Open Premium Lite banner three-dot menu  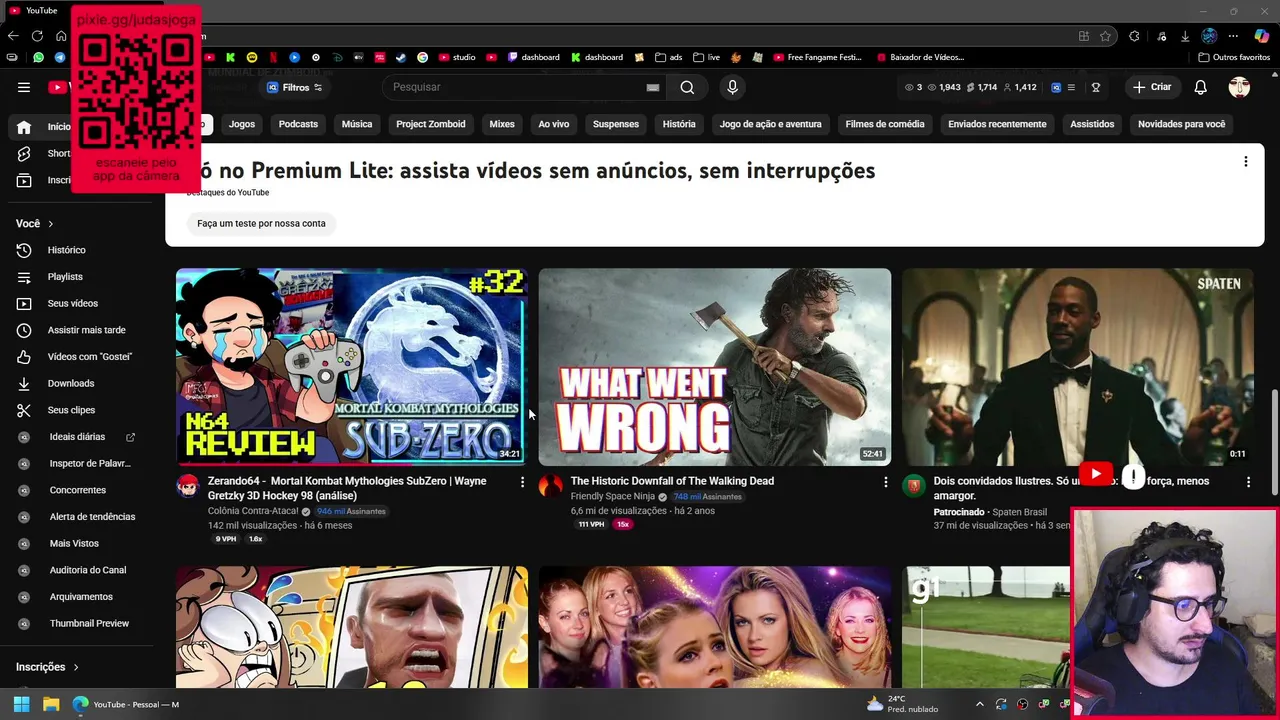click(x=1245, y=162)
